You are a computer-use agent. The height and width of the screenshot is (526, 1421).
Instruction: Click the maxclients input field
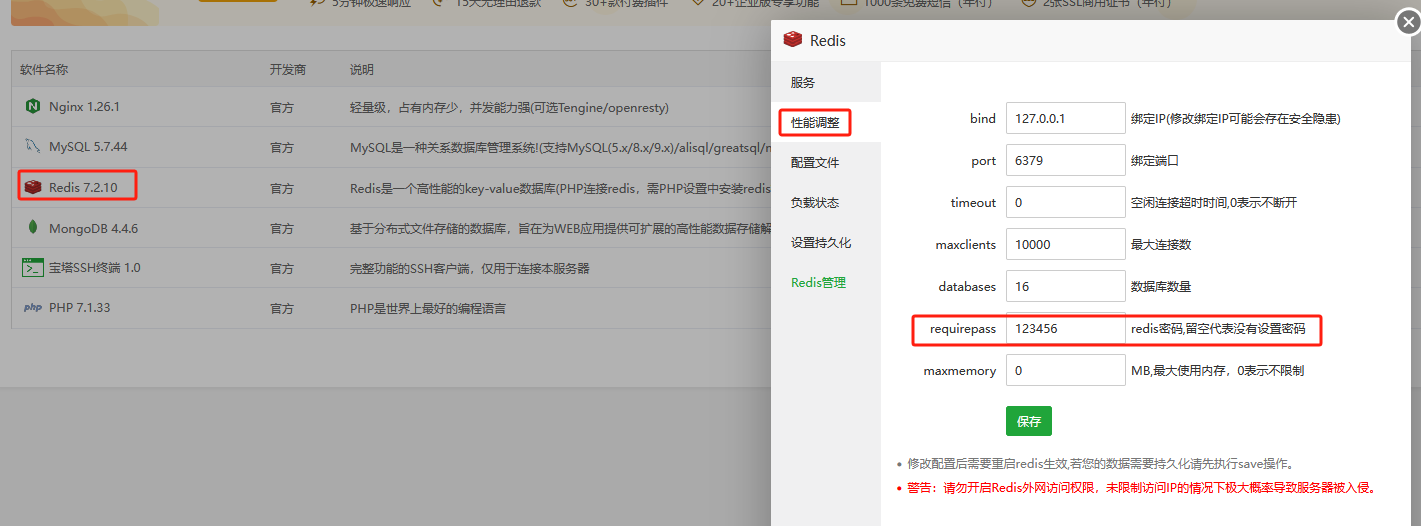tap(1066, 244)
